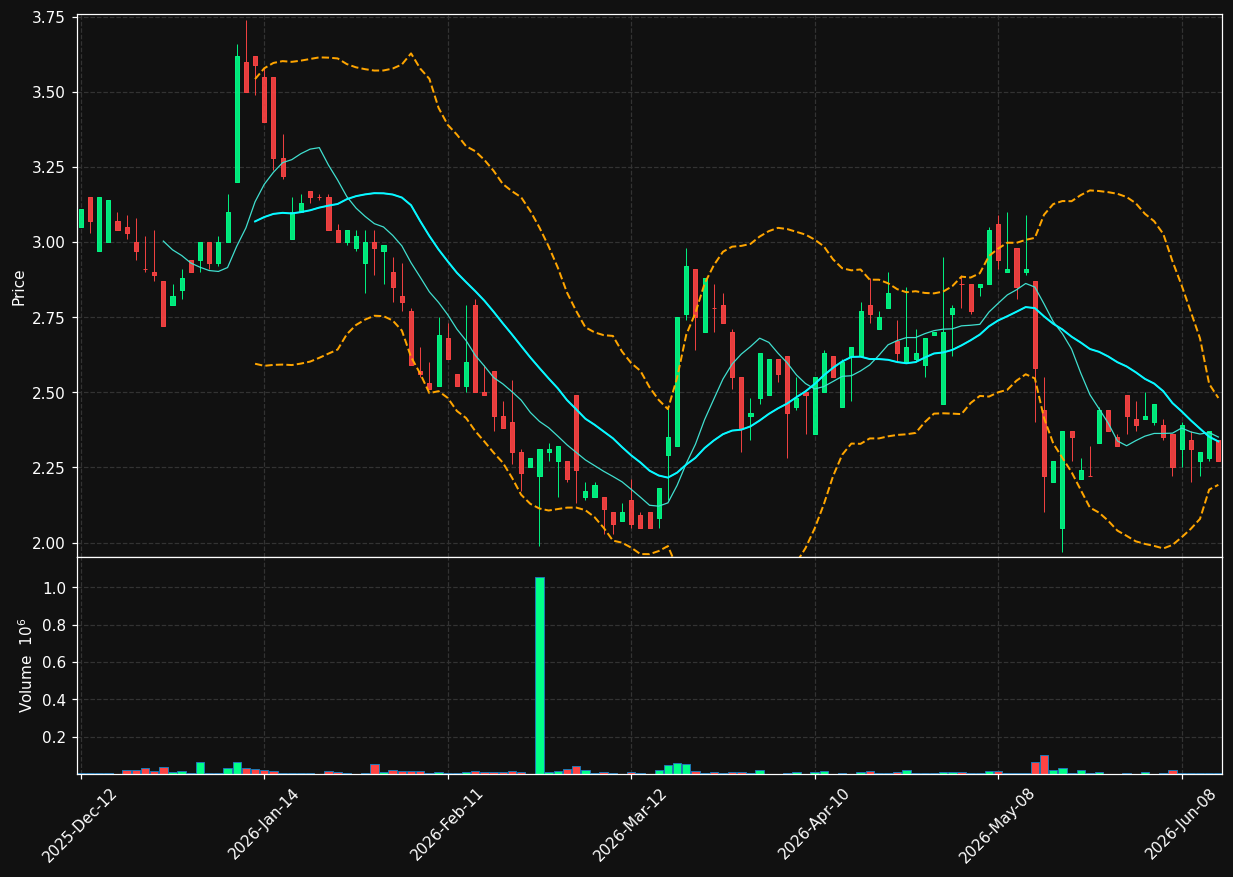Click the 3.00 price axis label
1233x877 pixels.
[x=49, y=243]
